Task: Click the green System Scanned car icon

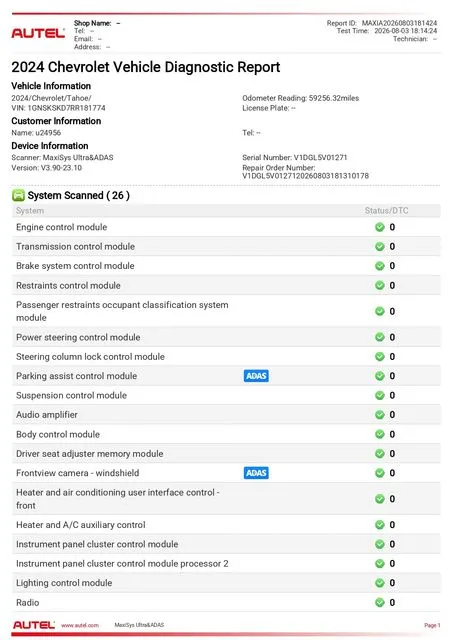Action: coord(18,196)
